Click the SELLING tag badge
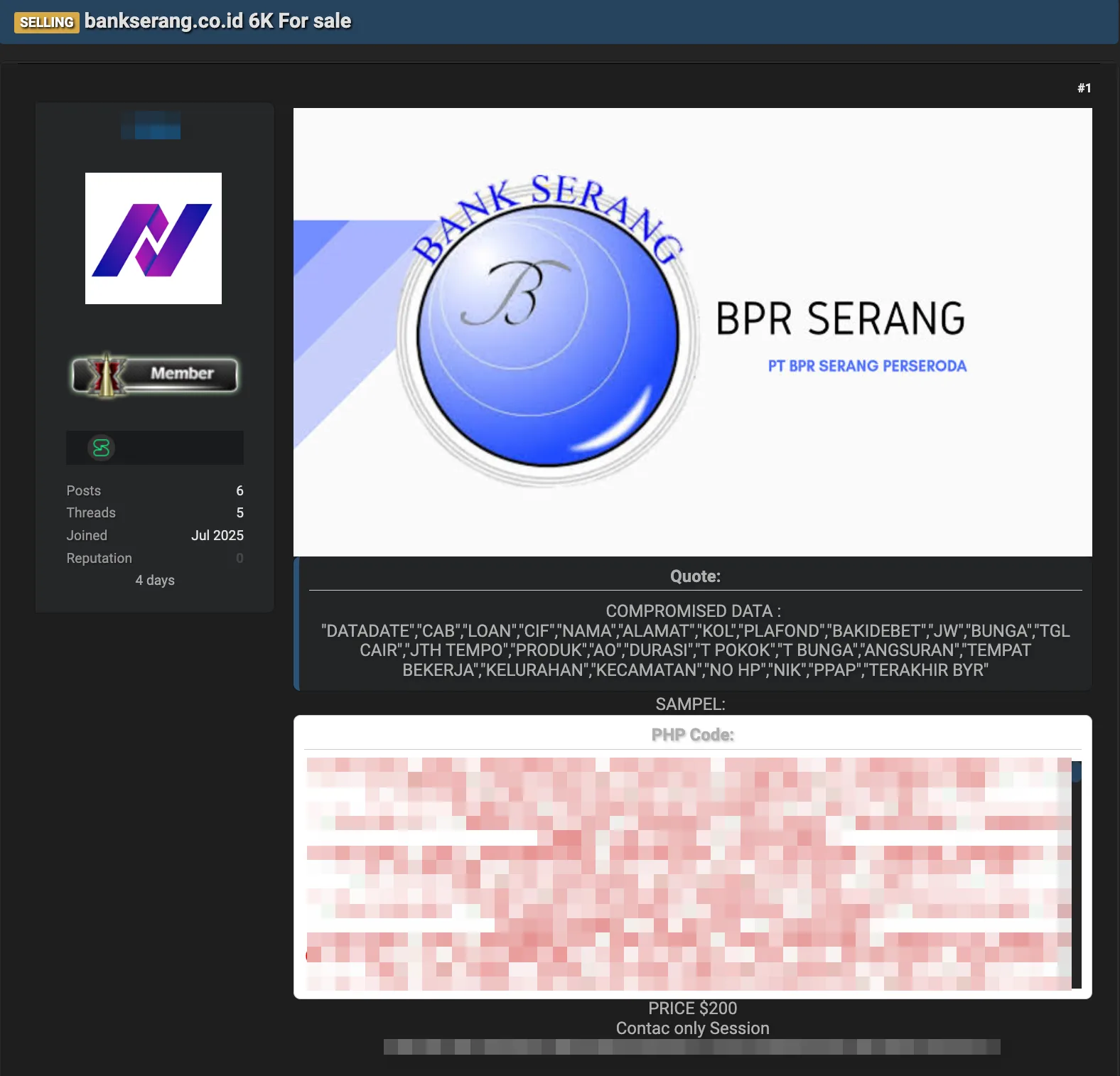The height and width of the screenshot is (1076, 1120). (x=47, y=22)
